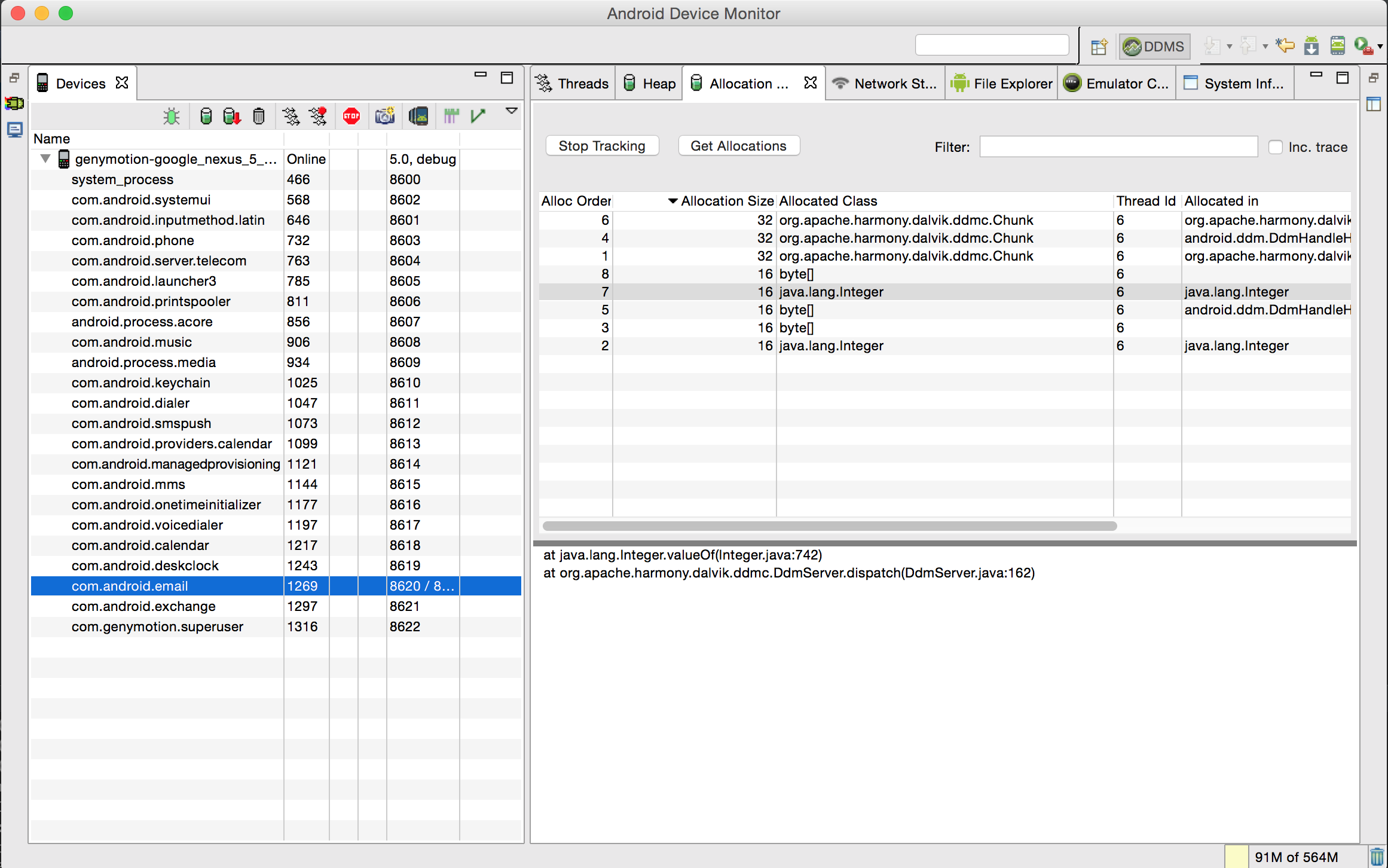The image size is (1388, 868).
Task: Select com.genymotion.superuser process
Action: (x=276, y=626)
